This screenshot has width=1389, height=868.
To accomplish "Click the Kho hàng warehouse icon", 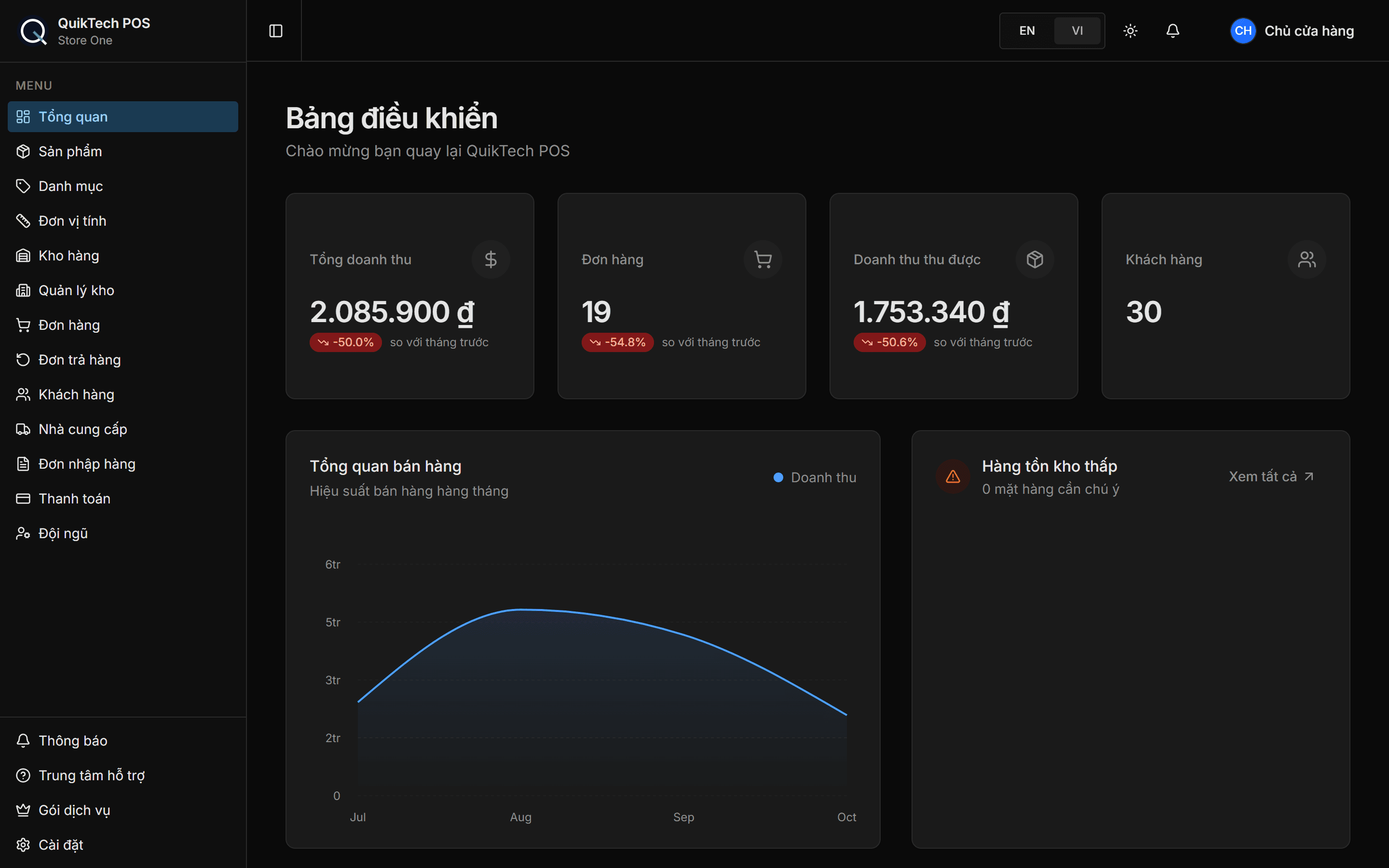I will (x=23, y=256).
